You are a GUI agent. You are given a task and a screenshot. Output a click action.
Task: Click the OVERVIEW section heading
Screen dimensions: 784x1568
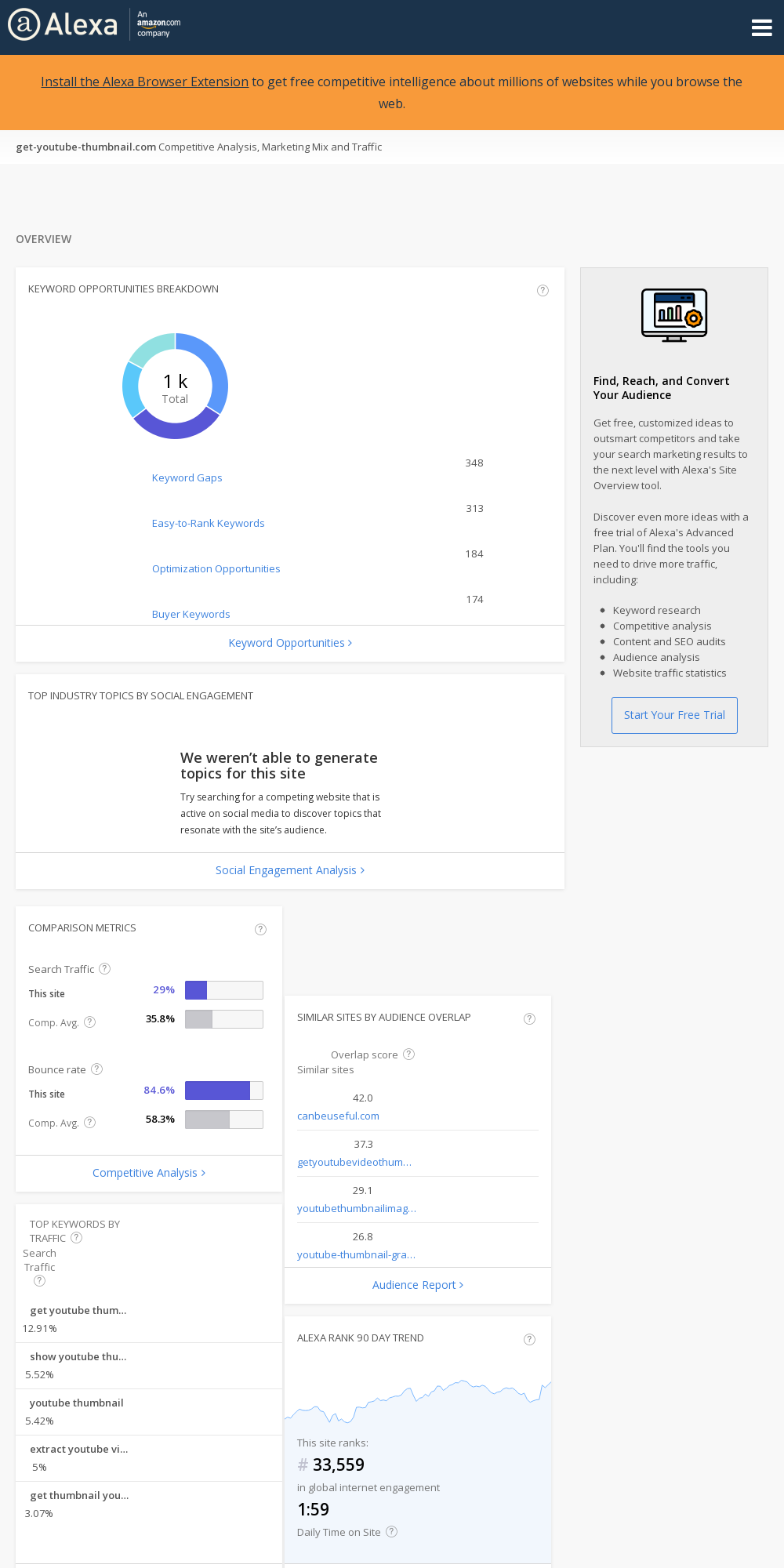pos(44,239)
